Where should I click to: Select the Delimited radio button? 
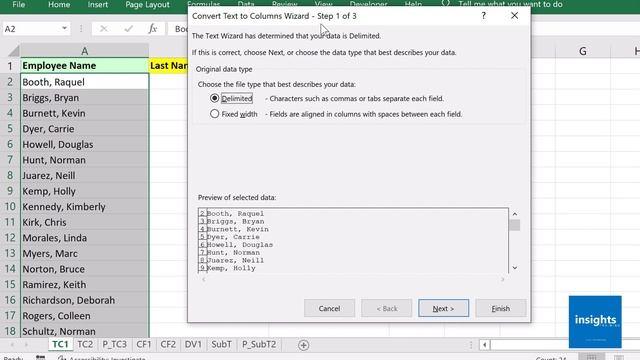coord(215,98)
